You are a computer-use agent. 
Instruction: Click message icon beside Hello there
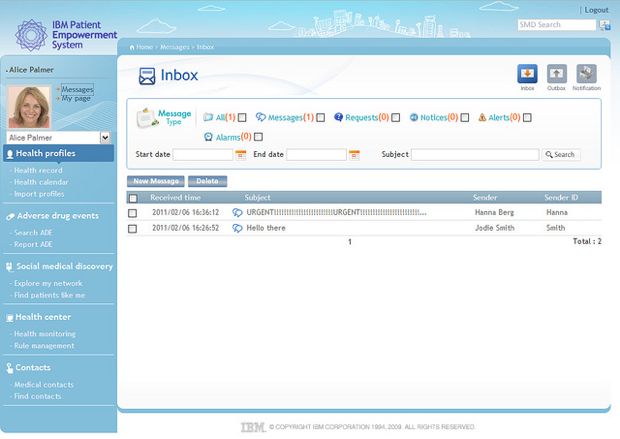(x=237, y=228)
